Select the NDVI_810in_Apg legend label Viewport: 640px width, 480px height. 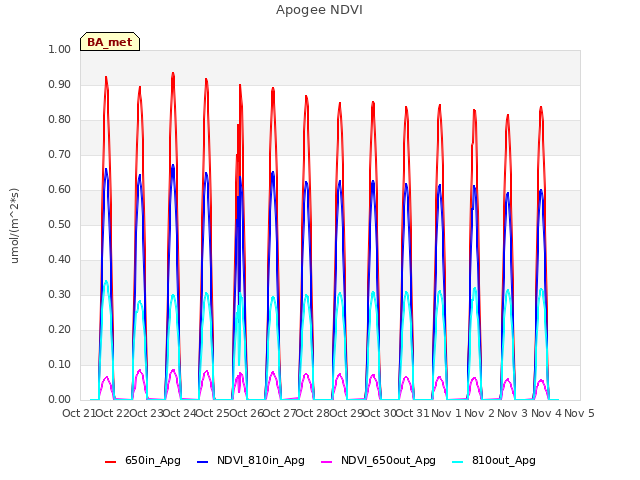tap(261, 461)
